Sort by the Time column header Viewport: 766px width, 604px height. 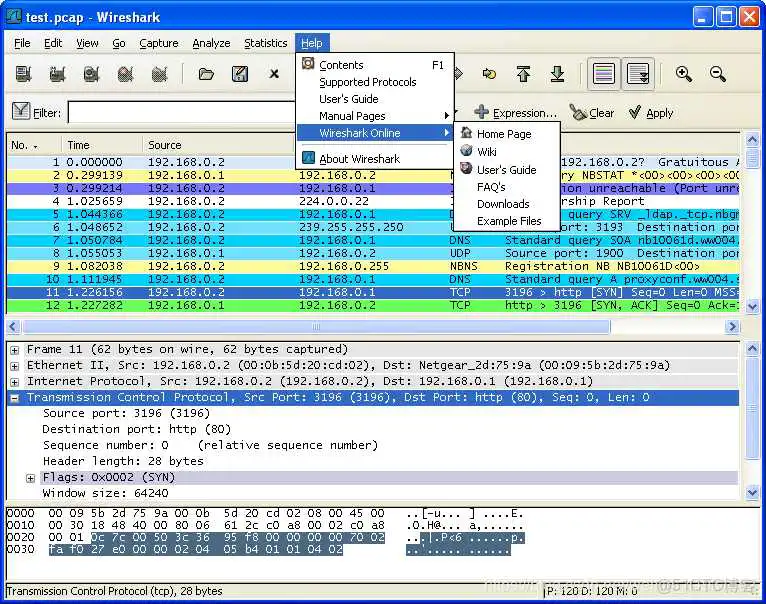click(x=102, y=145)
